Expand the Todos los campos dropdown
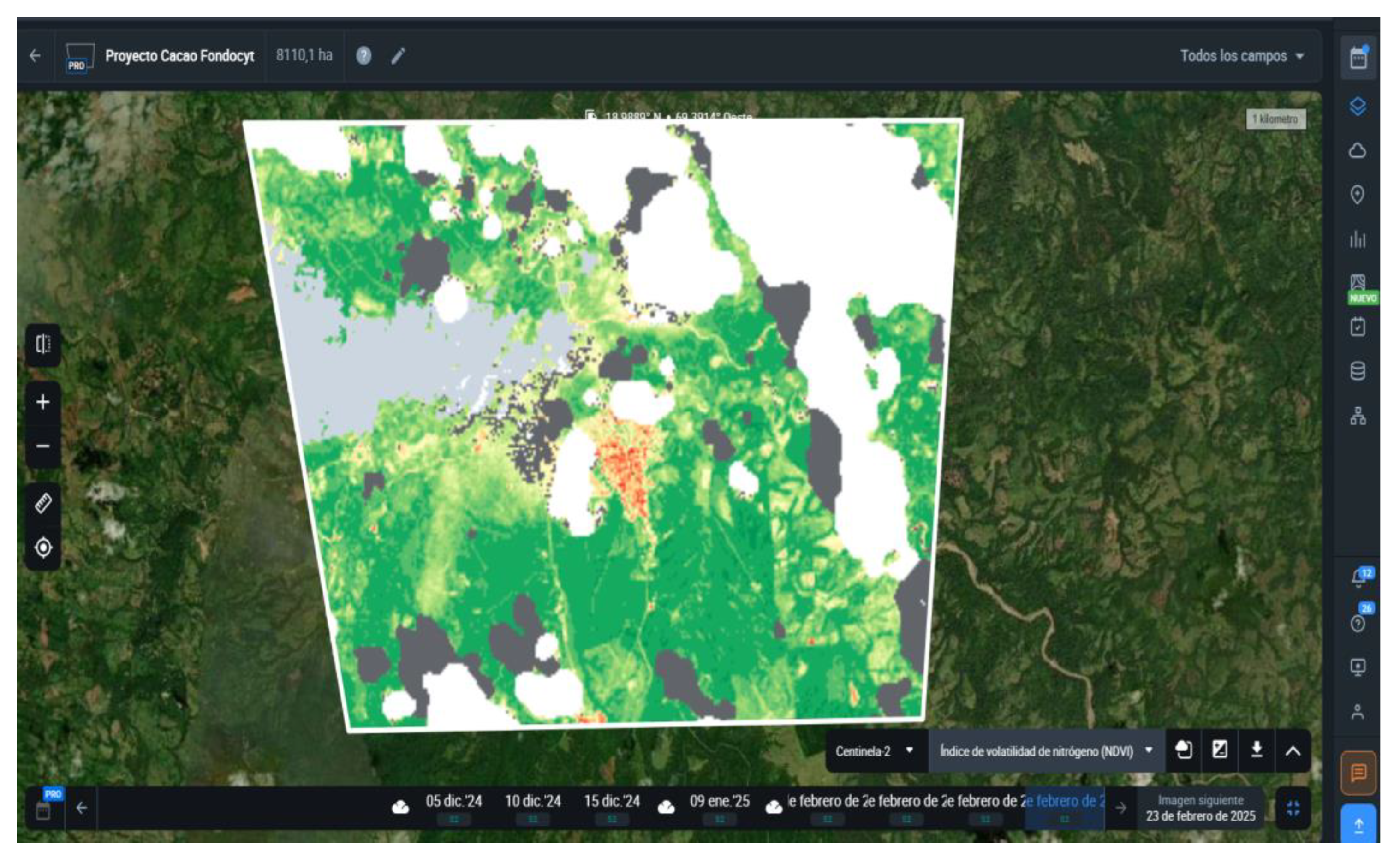The width and height of the screenshot is (1400, 863). pos(1242,56)
